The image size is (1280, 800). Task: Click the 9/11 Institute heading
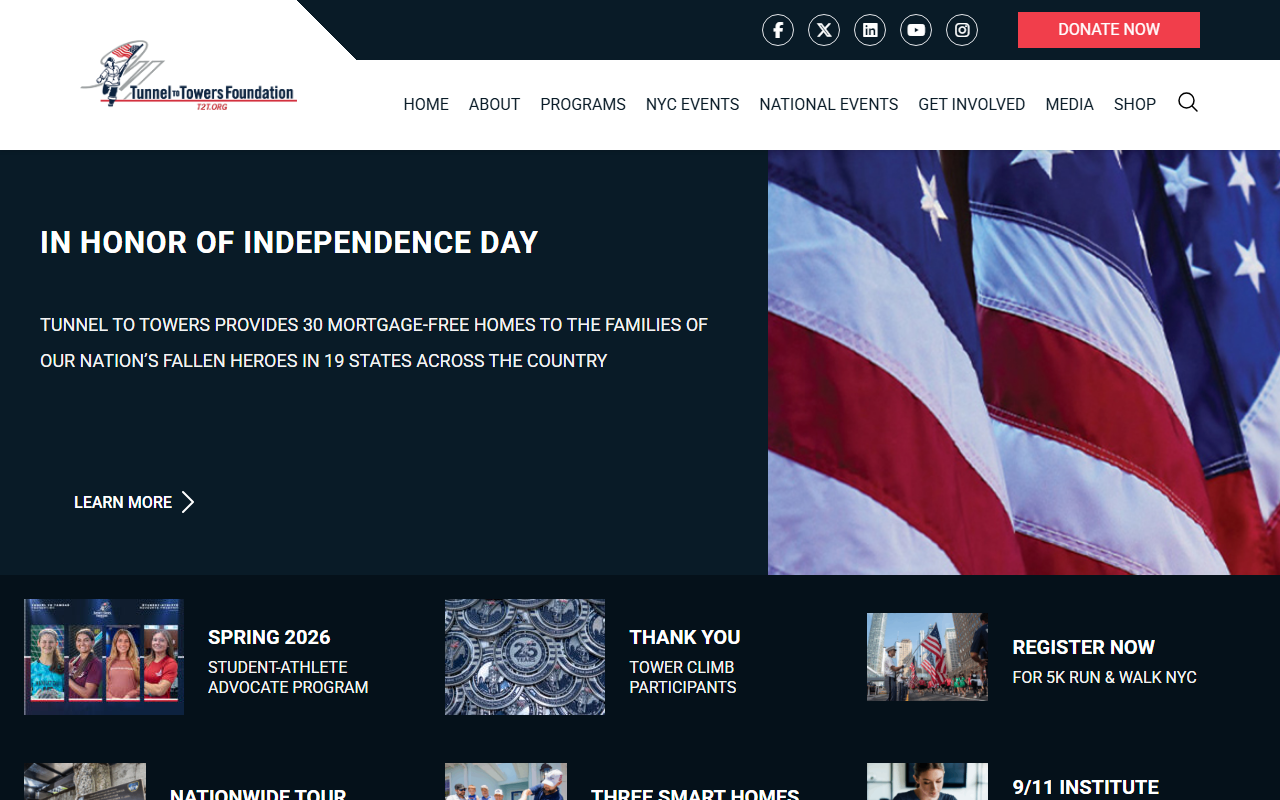1085,788
